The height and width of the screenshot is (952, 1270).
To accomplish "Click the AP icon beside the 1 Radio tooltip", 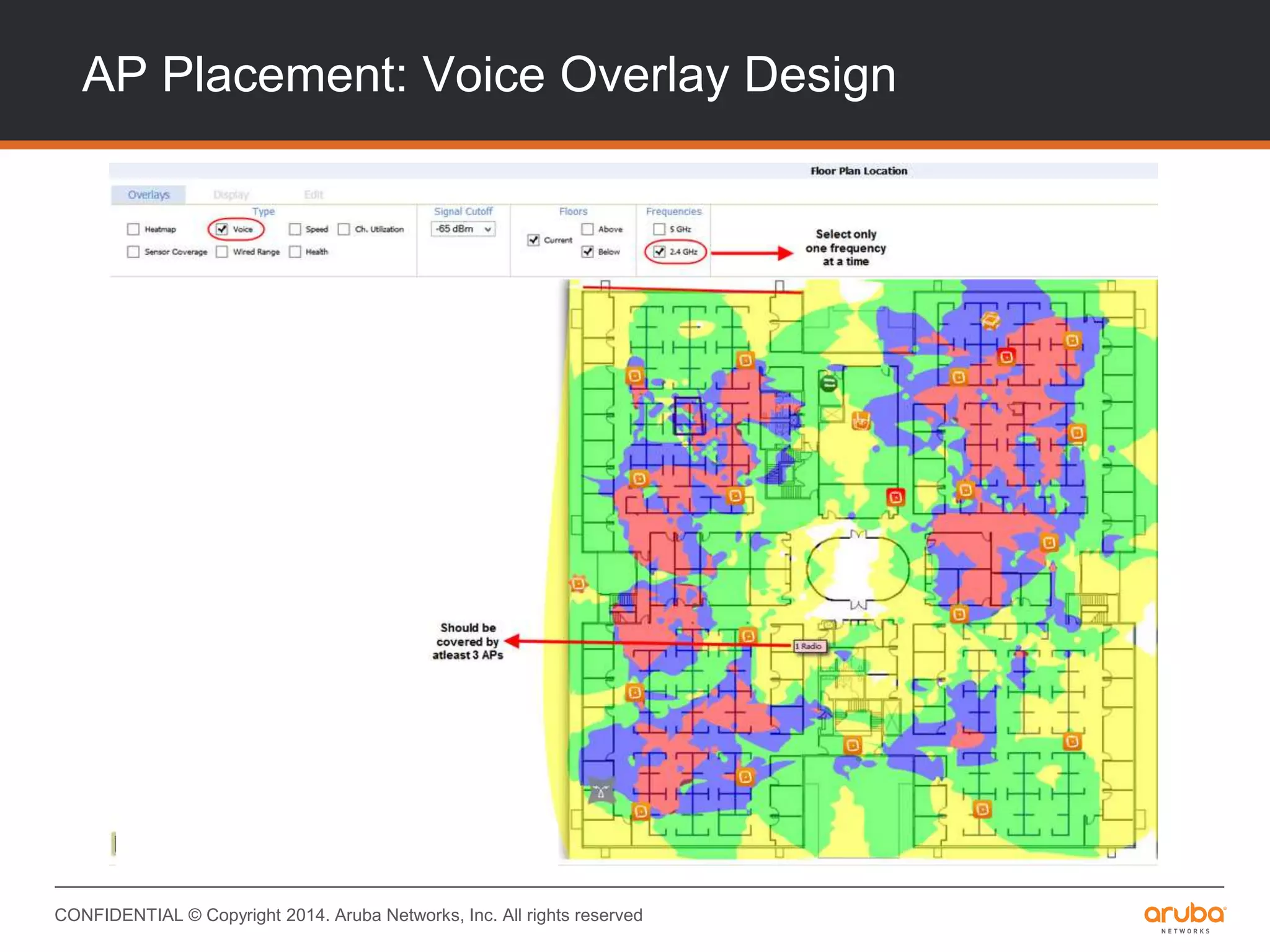I will point(748,635).
